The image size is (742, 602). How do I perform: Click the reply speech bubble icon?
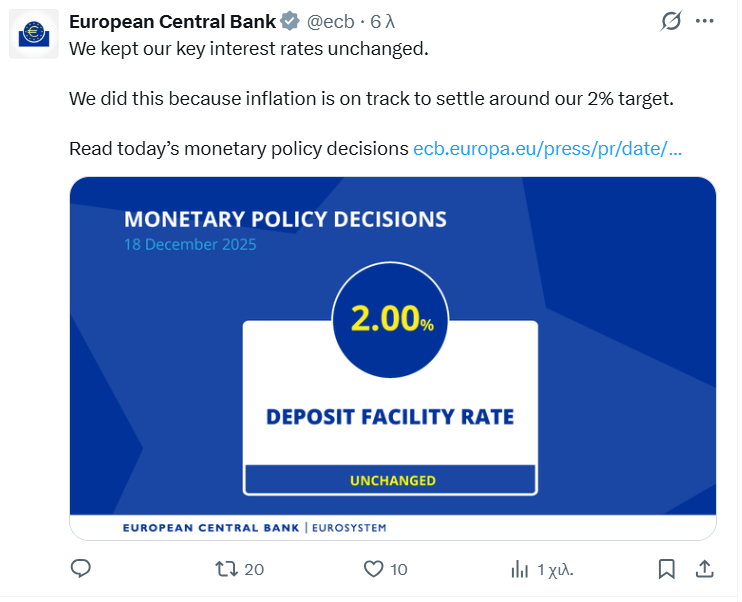[x=81, y=569]
